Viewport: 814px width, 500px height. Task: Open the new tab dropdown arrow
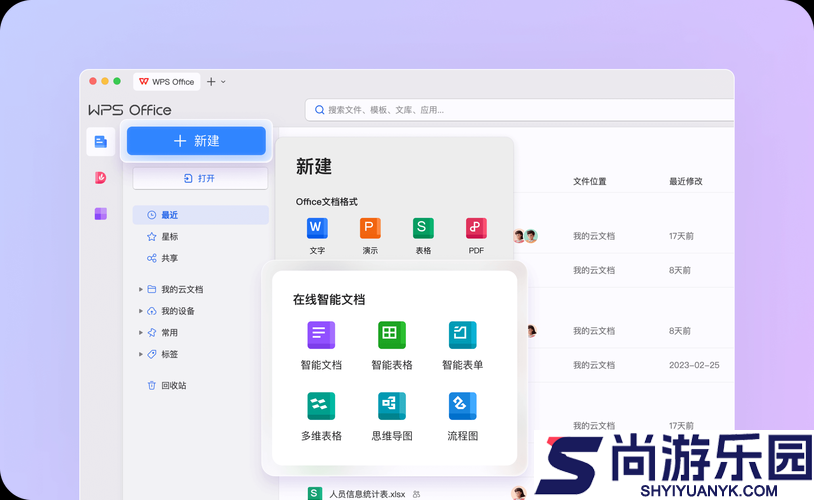[x=223, y=82]
